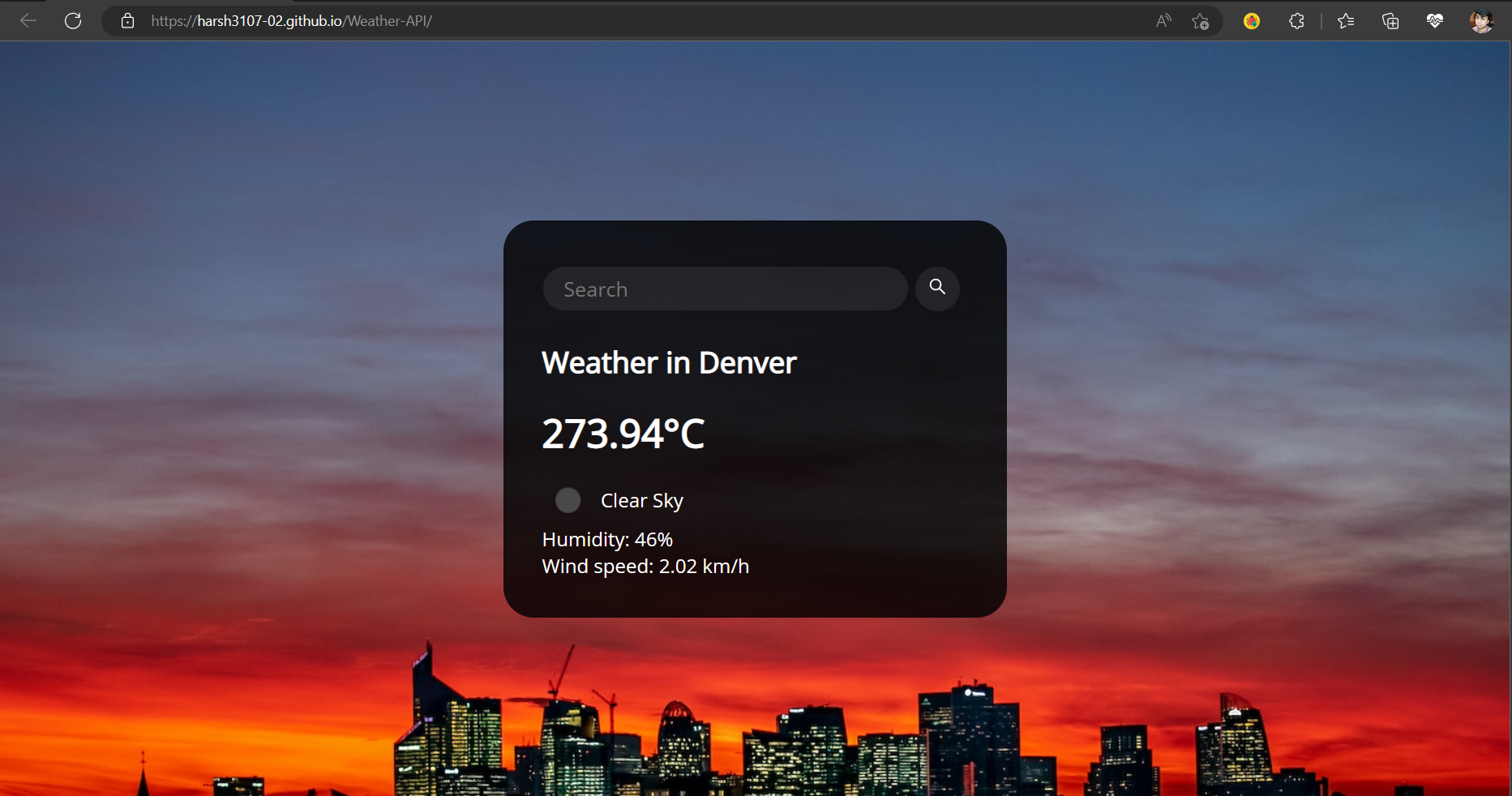Click the Clear Sky weather icon
1512x796 pixels.
pos(568,500)
